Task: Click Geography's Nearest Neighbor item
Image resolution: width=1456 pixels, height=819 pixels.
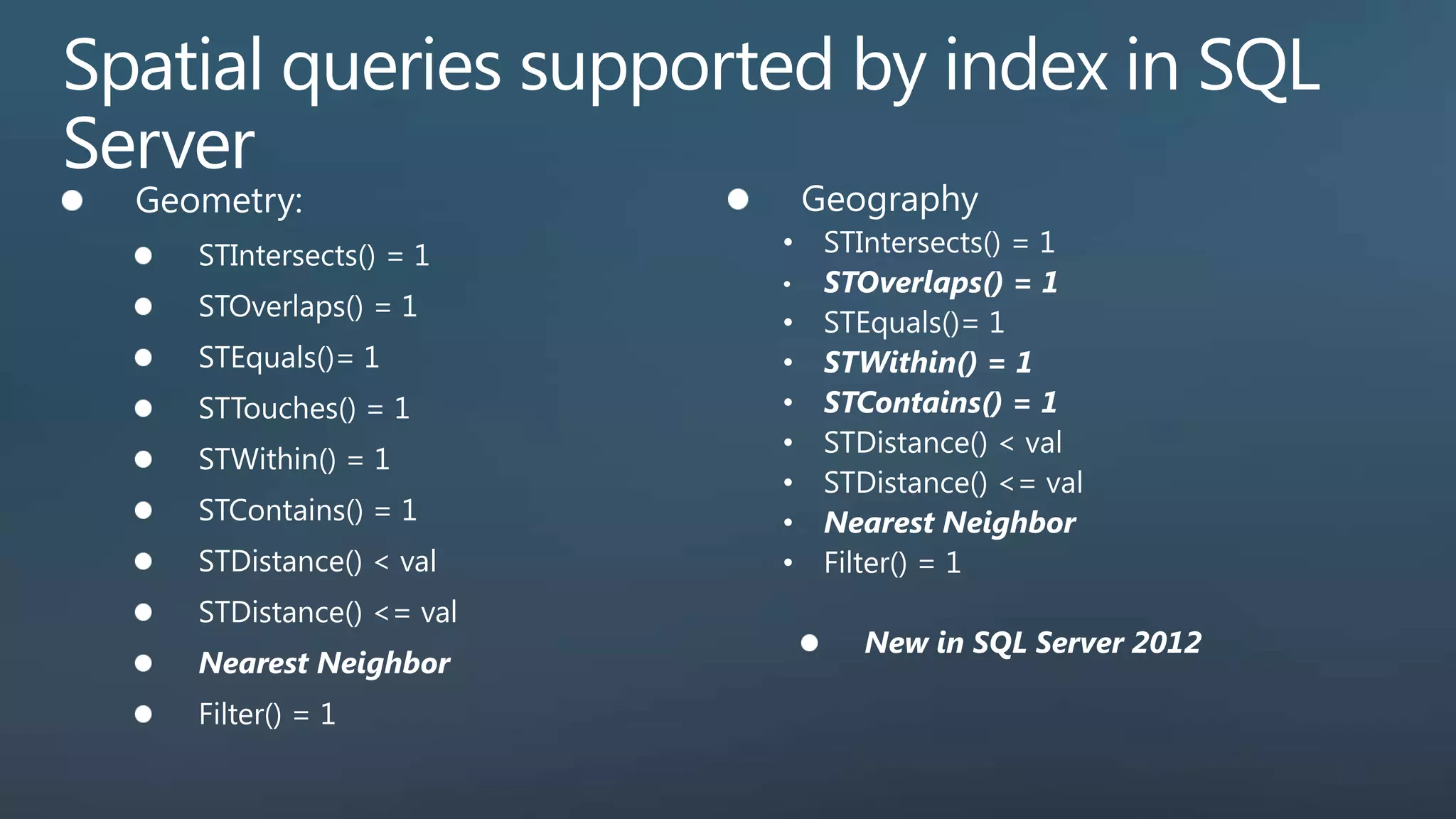Action: click(x=949, y=523)
